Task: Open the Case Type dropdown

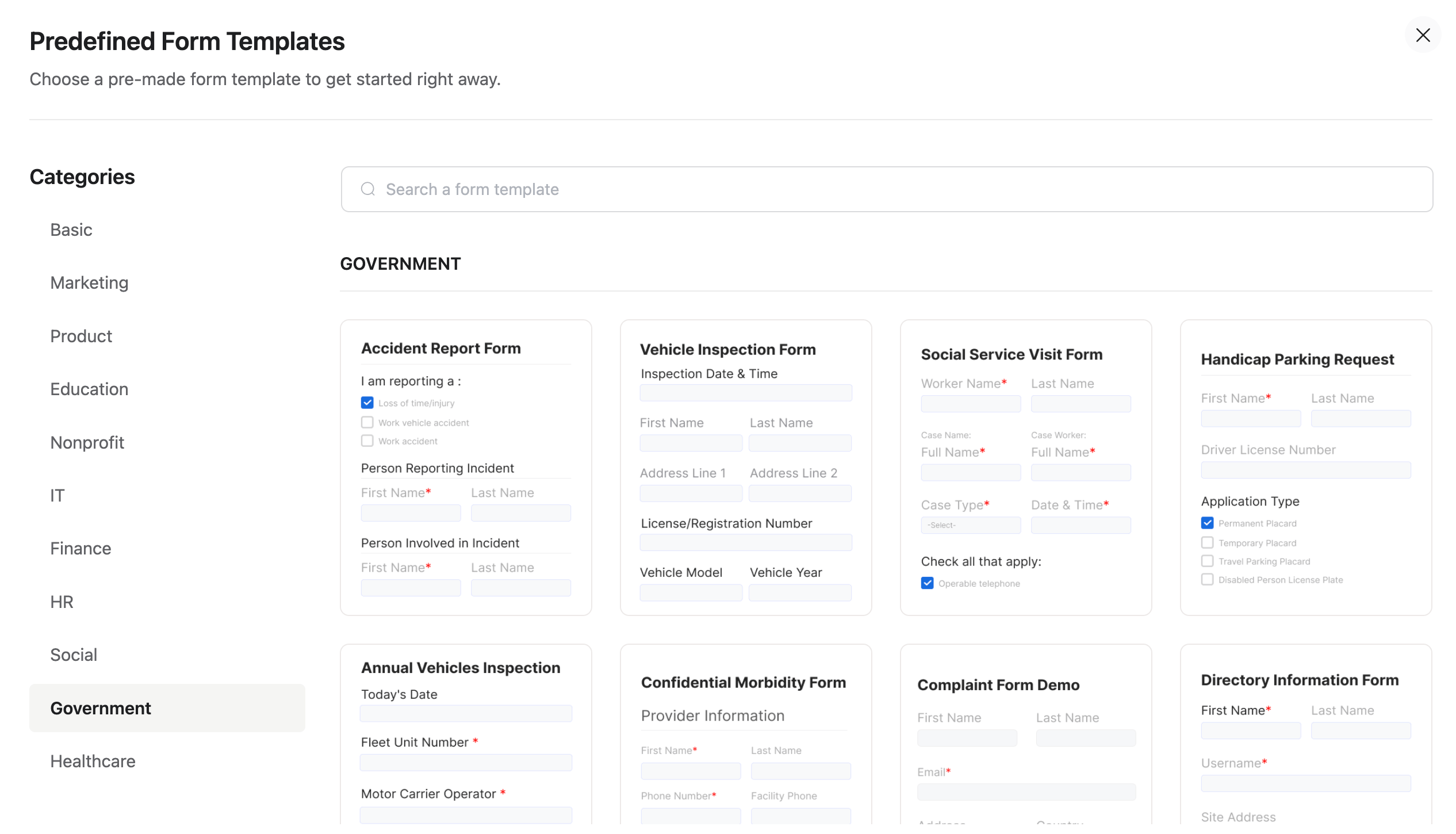Action: tap(970, 525)
